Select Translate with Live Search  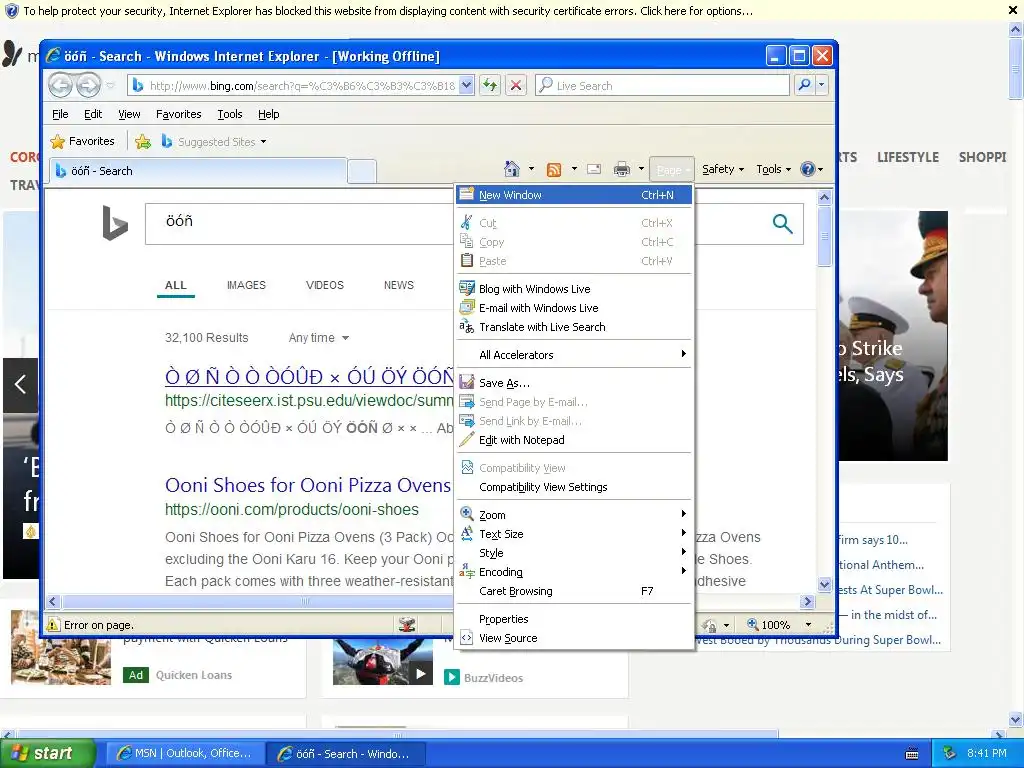click(x=574, y=327)
